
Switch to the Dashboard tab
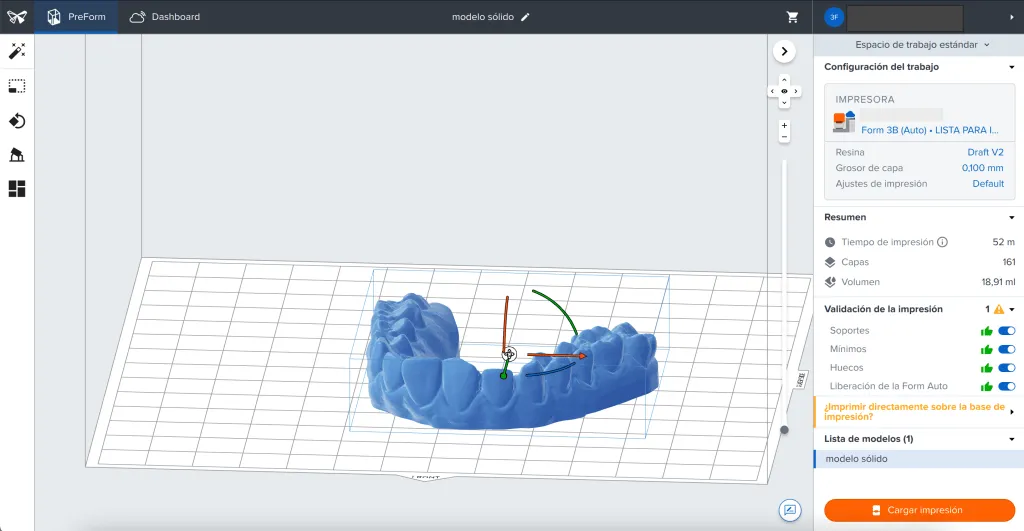click(165, 17)
